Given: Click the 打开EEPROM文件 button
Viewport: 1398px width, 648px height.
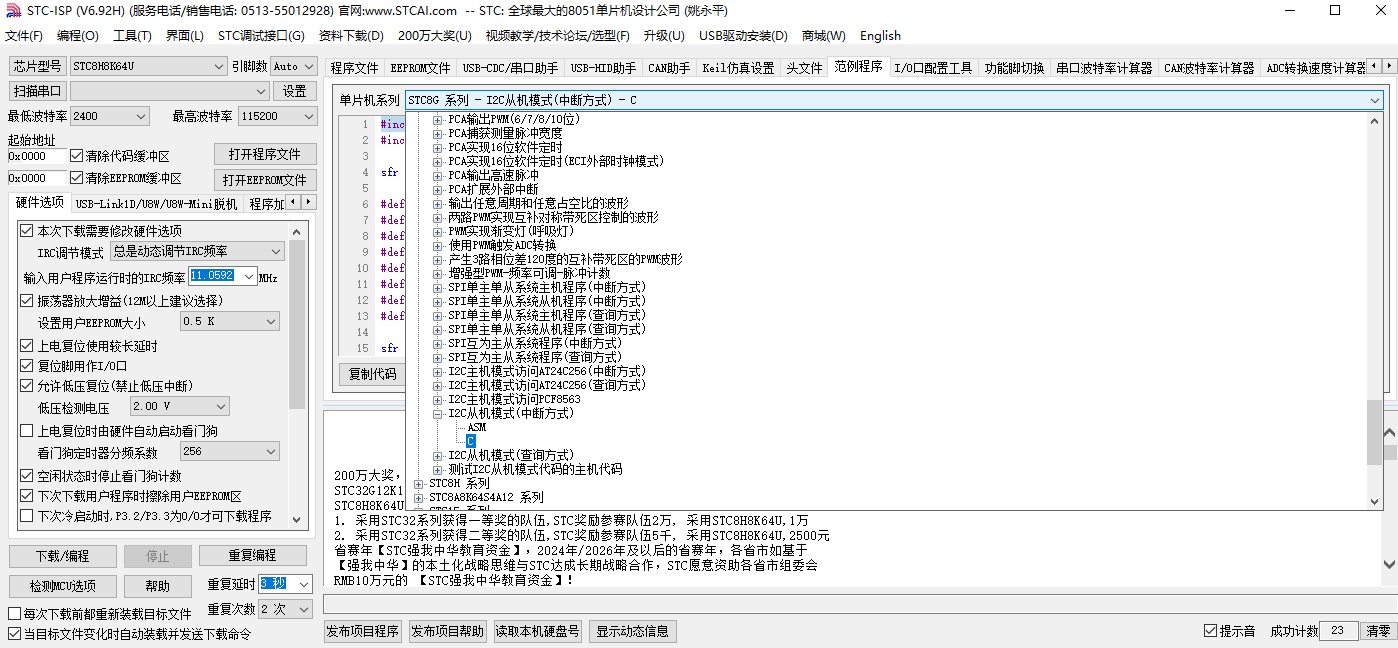Looking at the screenshot, I should [x=265, y=180].
